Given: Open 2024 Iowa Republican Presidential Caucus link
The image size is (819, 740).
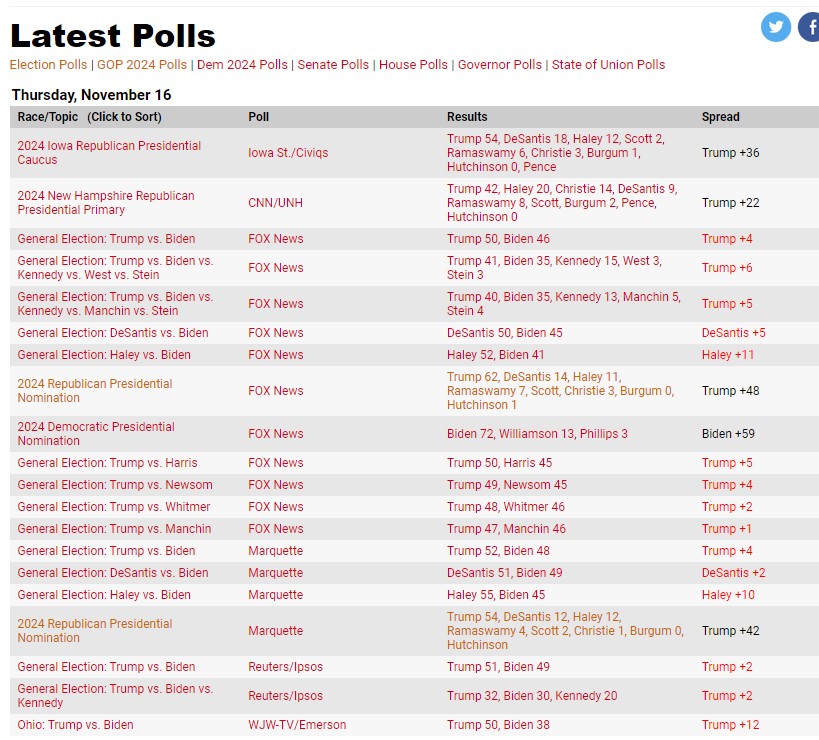Looking at the screenshot, I should [x=109, y=152].
